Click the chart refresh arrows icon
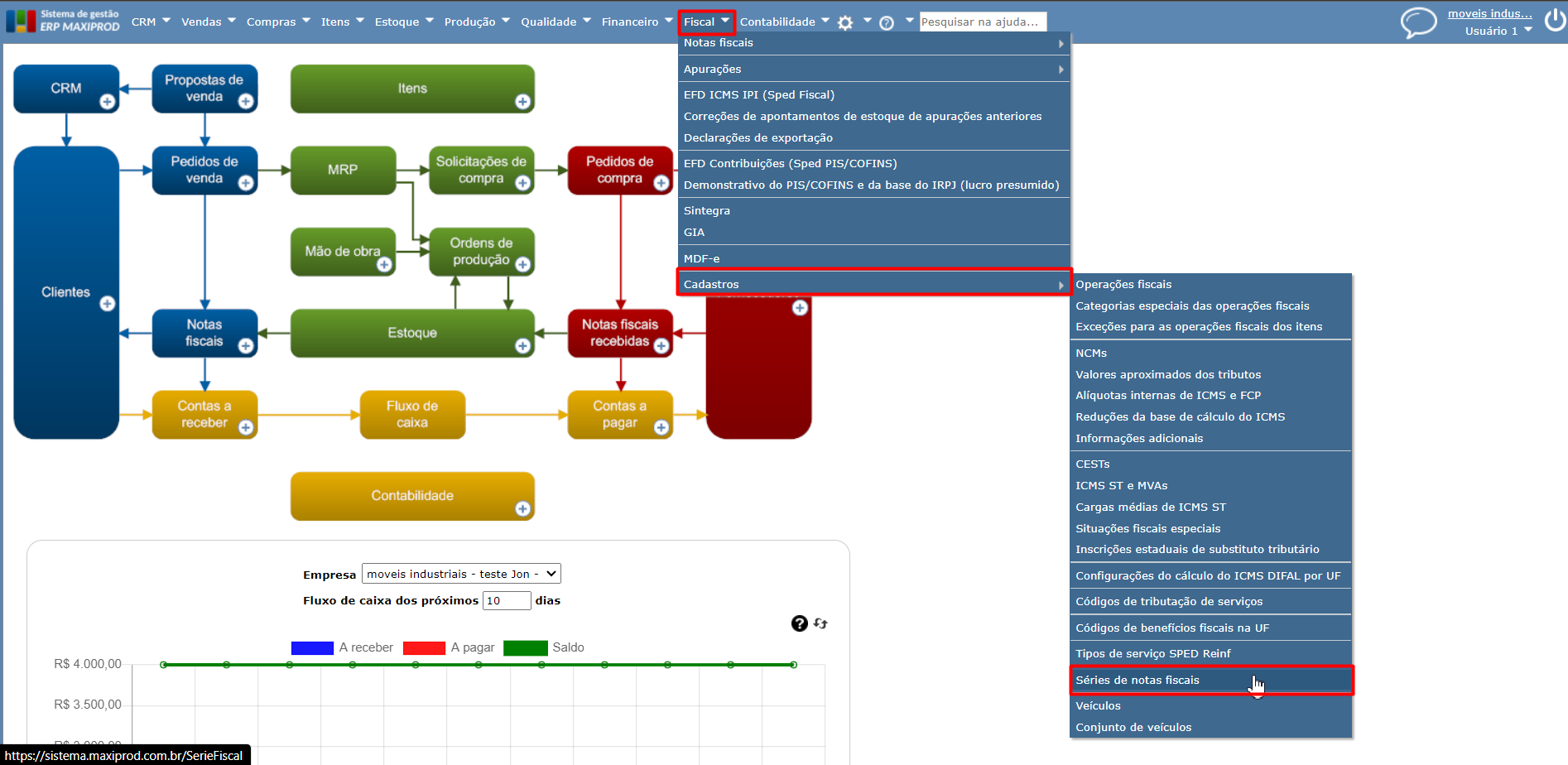 coord(820,623)
